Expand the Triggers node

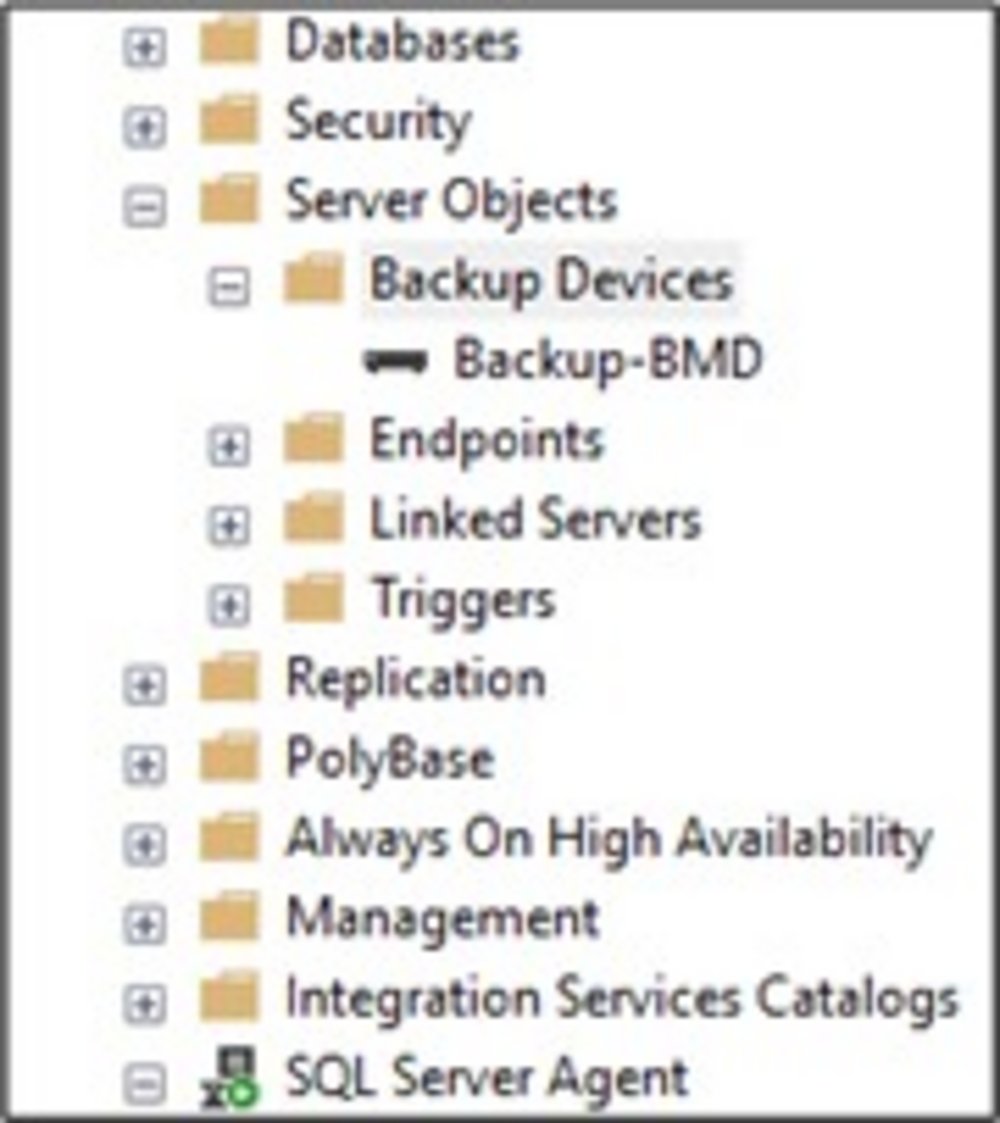[x=229, y=605]
